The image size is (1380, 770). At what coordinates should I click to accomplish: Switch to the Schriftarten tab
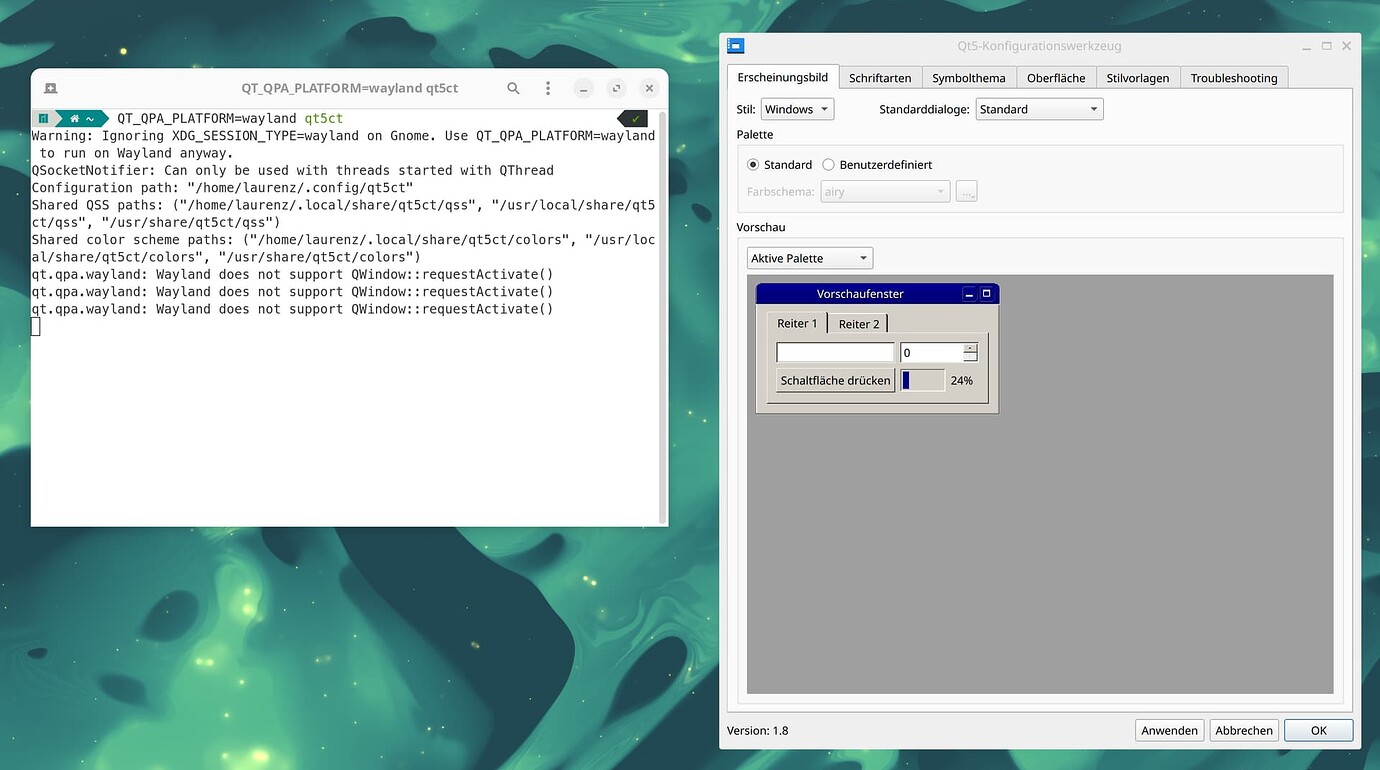pyautogui.click(x=880, y=77)
